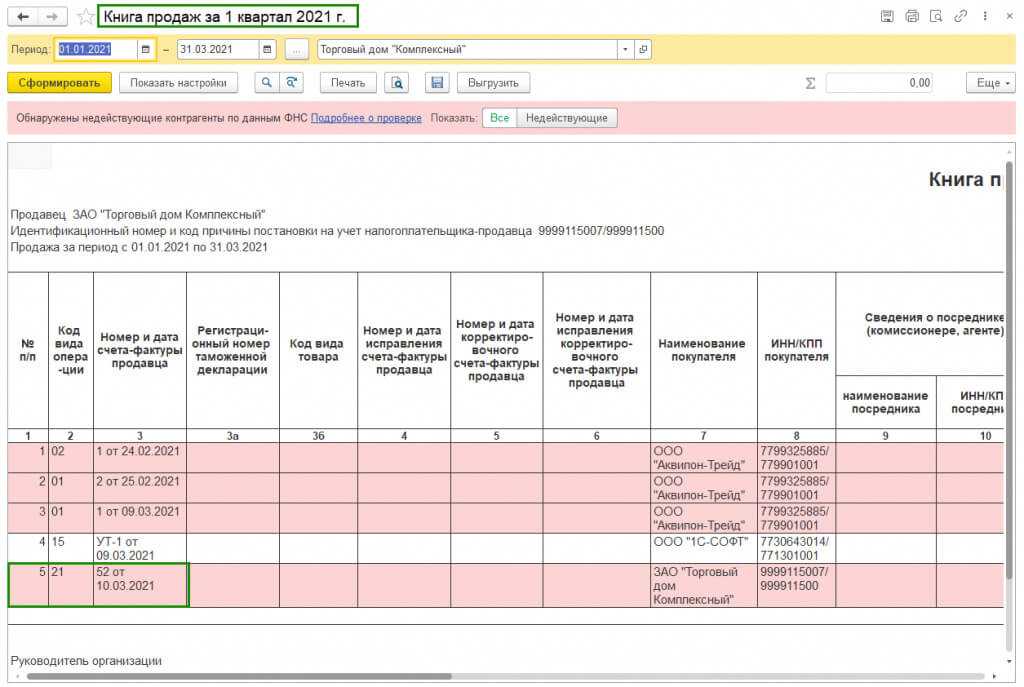Add report to favorites with star icon
The height and width of the screenshot is (687, 1024).
coord(85,17)
